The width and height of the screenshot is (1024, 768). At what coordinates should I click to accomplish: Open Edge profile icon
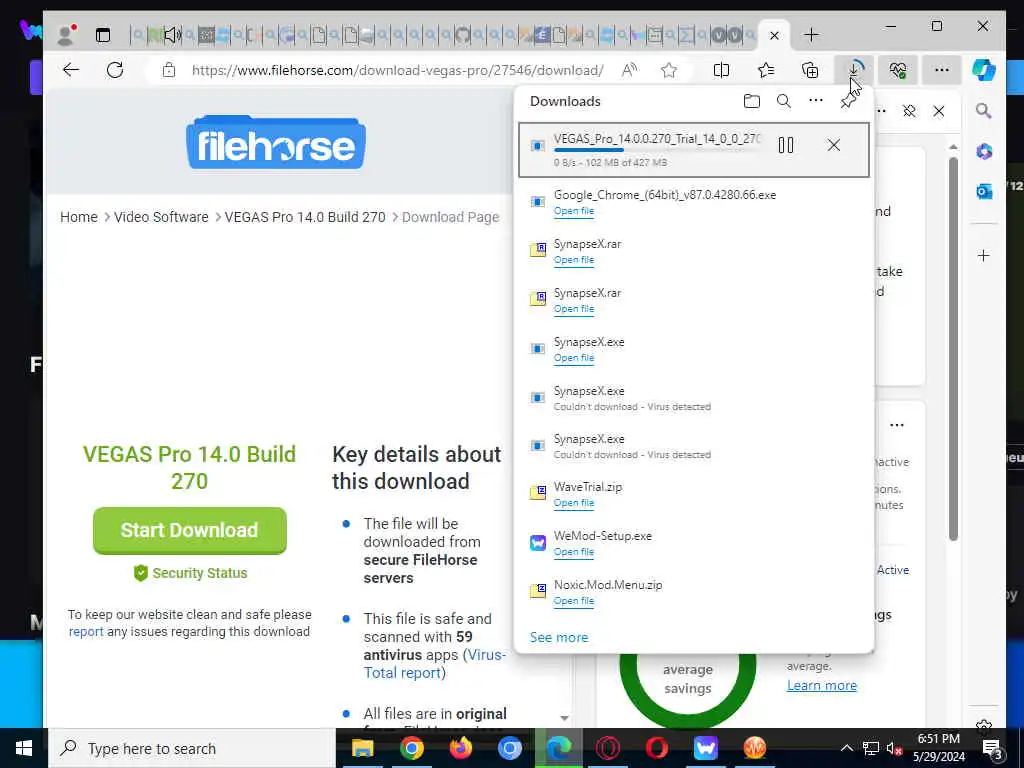[65, 35]
